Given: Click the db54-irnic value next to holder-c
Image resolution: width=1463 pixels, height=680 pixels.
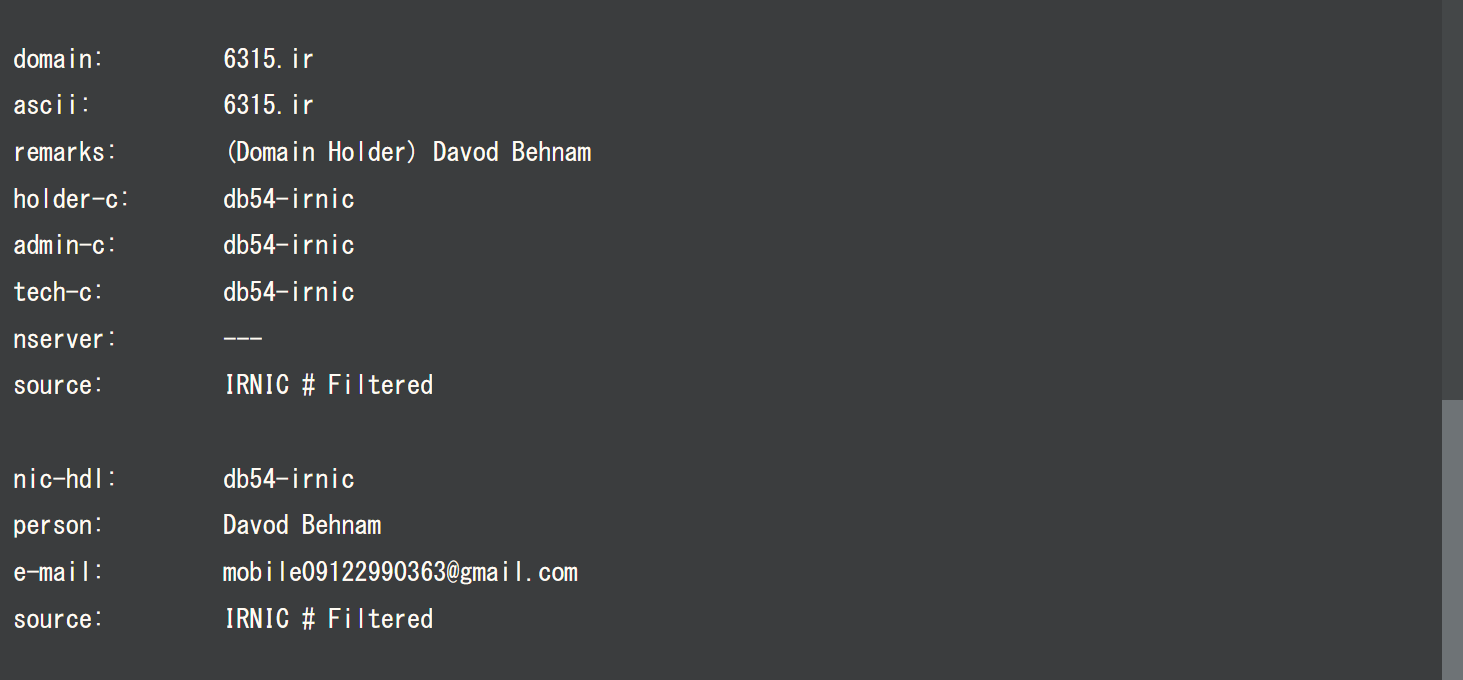Looking at the screenshot, I should tap(288, 199).
